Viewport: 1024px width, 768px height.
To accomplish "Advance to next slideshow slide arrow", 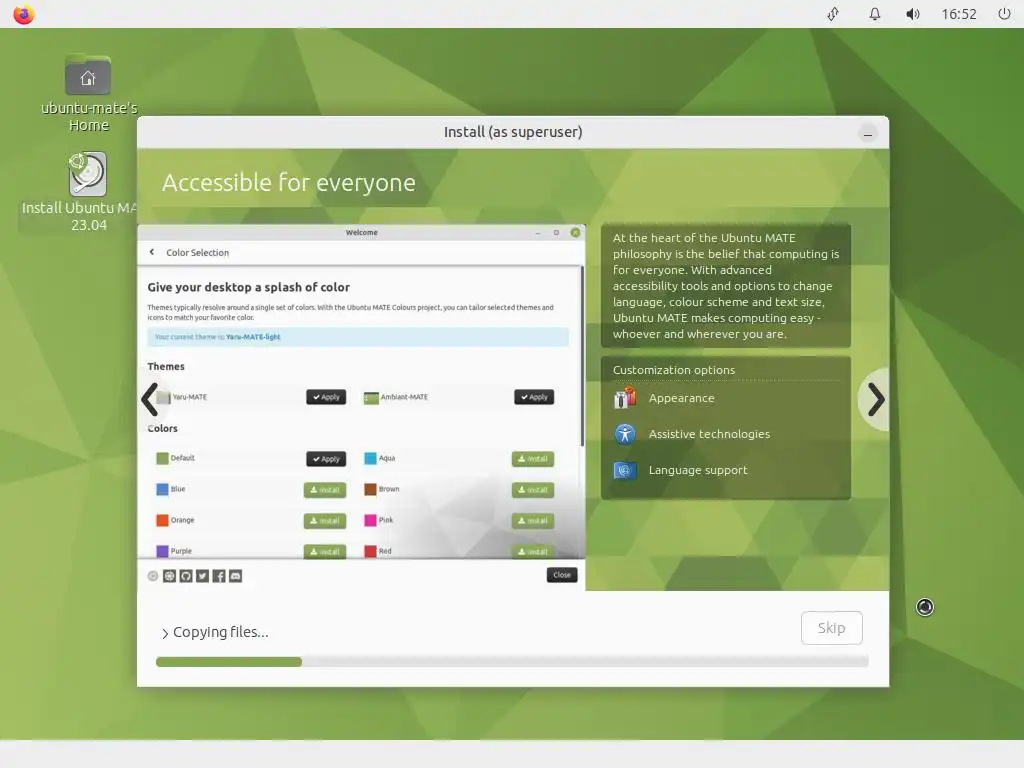I will [x=876, y=399].
